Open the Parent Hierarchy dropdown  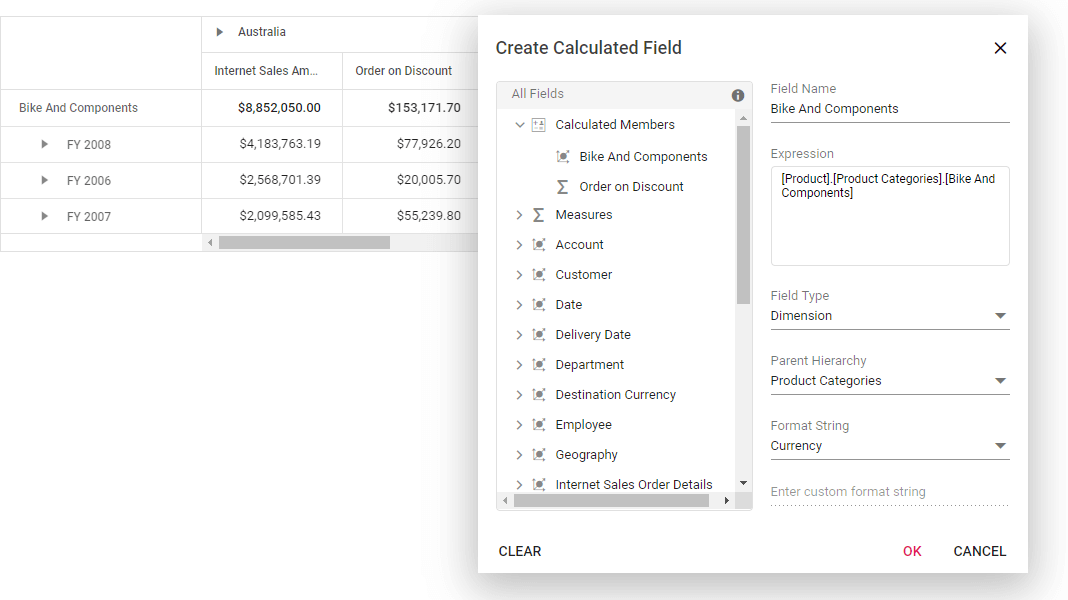[x=1000, y=381]
